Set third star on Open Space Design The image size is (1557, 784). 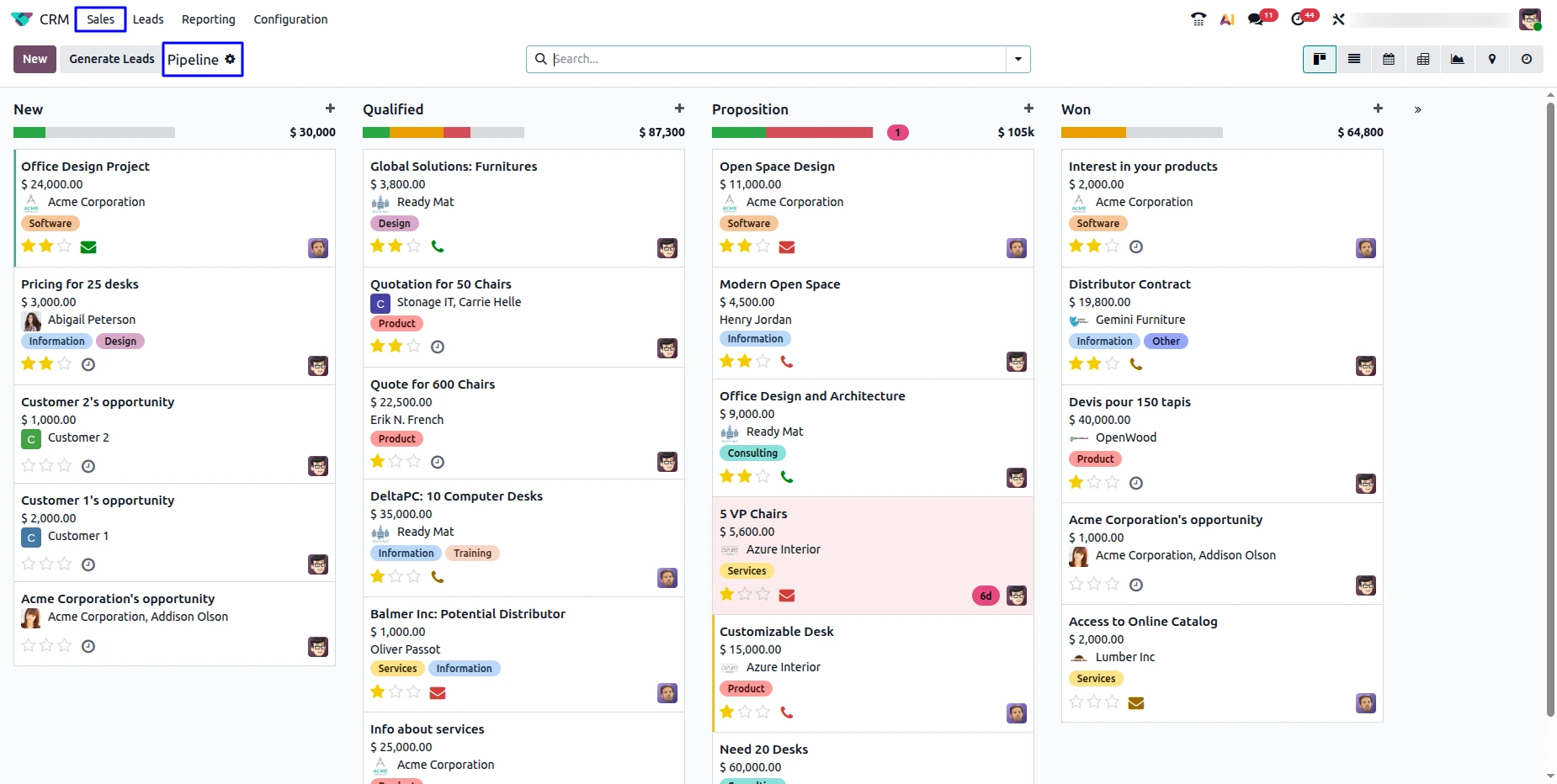(x=763, y=246)
